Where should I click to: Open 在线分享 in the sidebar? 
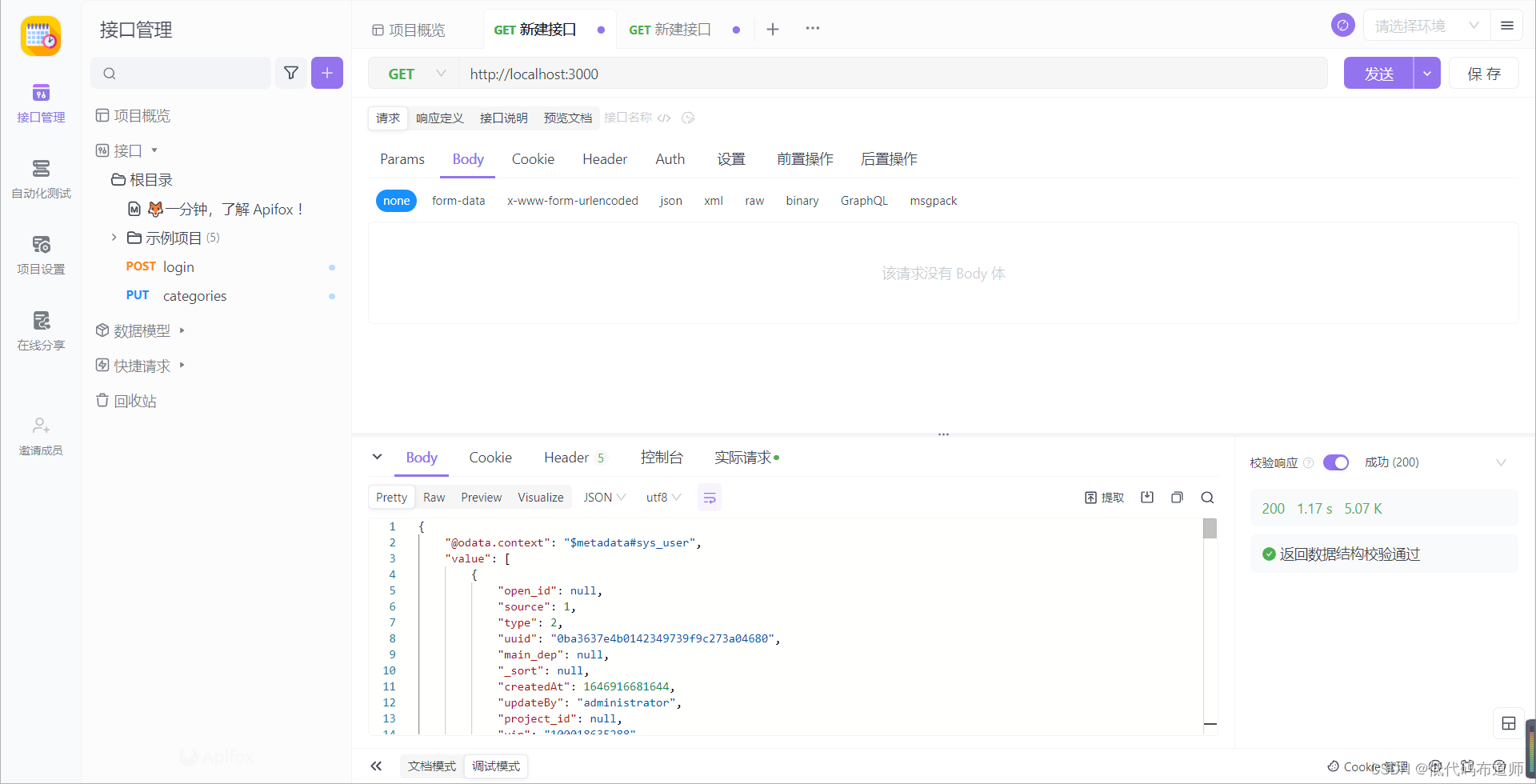point(41,331)
